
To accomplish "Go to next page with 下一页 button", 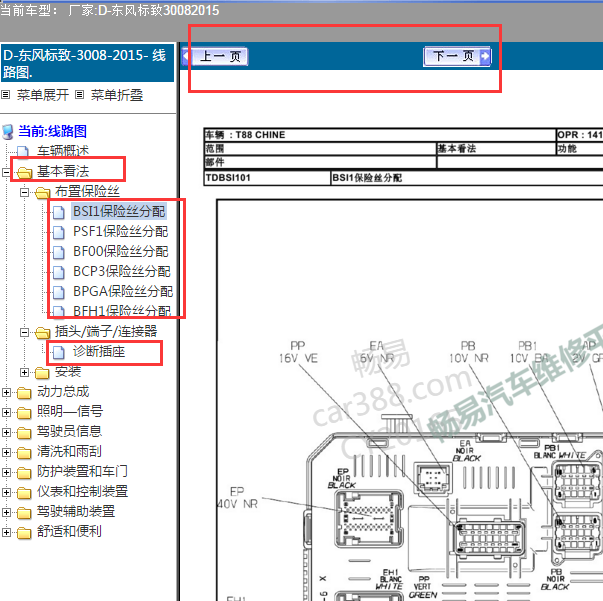I will coord(457,57).
